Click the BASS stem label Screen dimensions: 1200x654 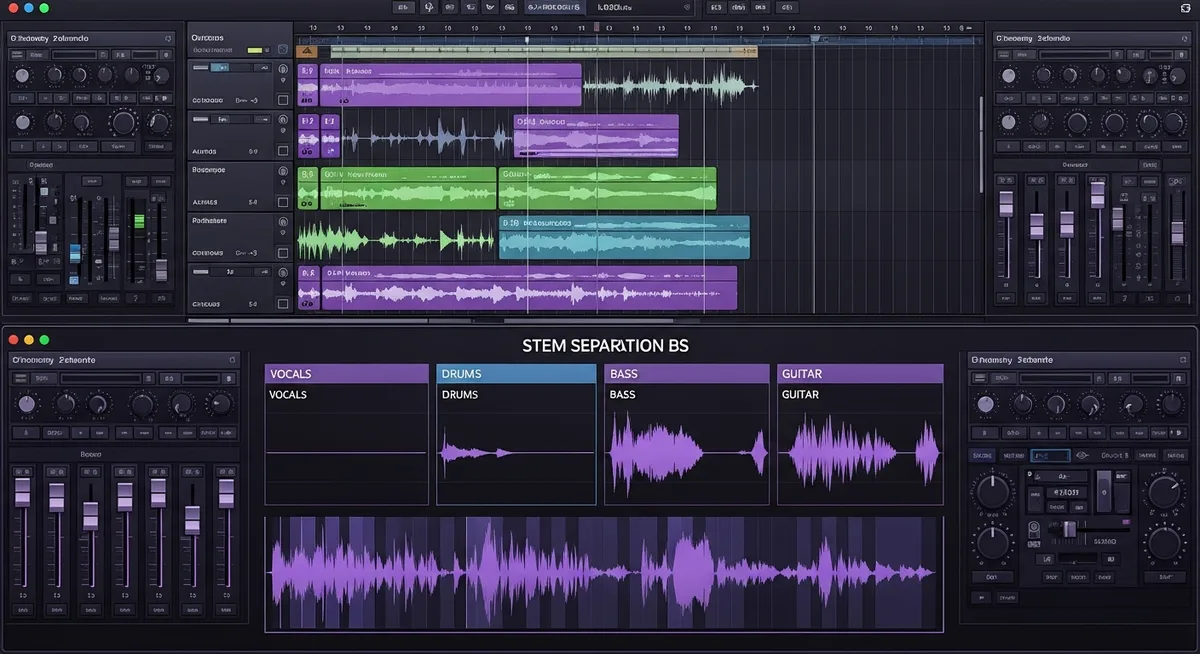coord(622,394)
